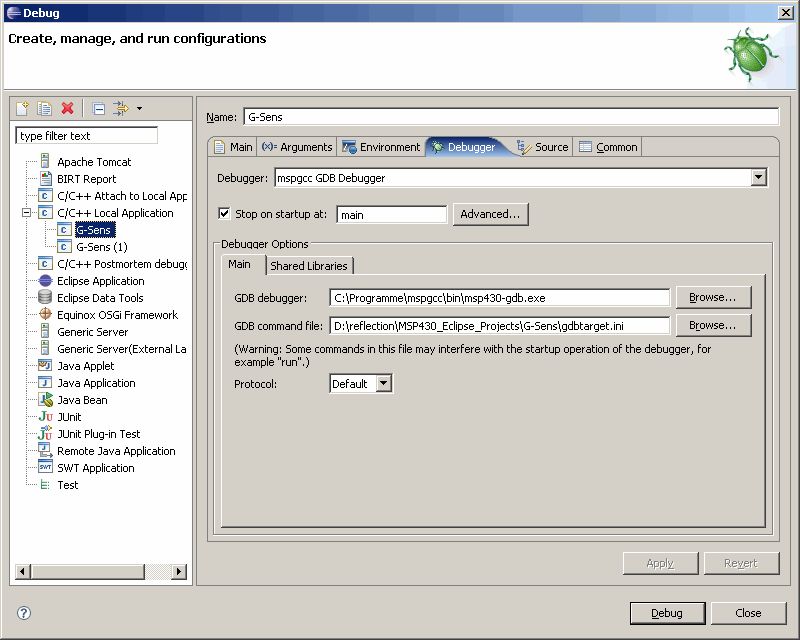Delete the selected launch configuration

coord(67,108)
